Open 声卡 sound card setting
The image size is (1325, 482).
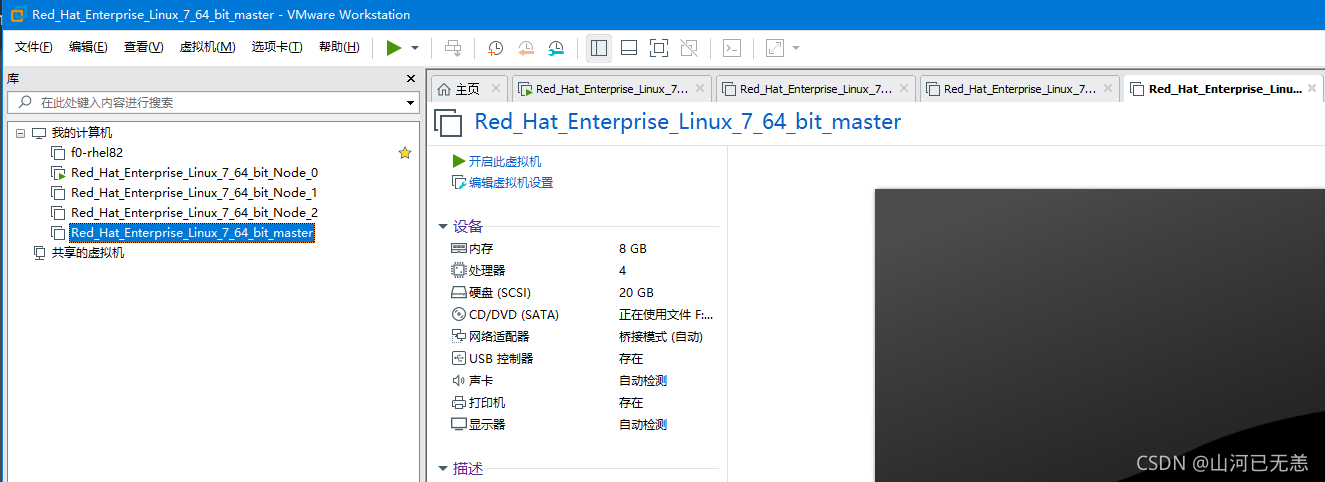[481, 381]
